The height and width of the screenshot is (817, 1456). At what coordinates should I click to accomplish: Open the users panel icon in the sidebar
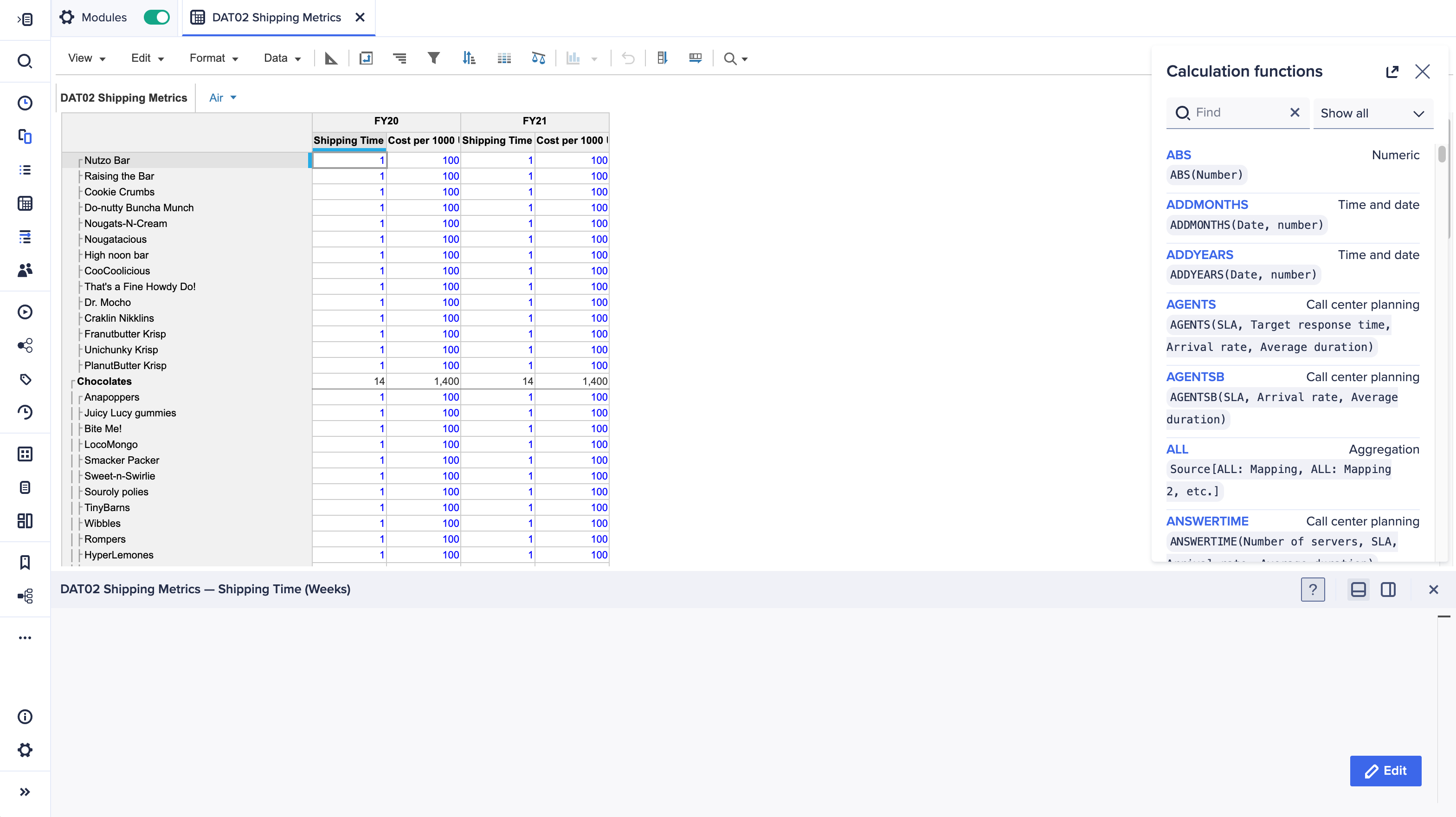(25, 270)
